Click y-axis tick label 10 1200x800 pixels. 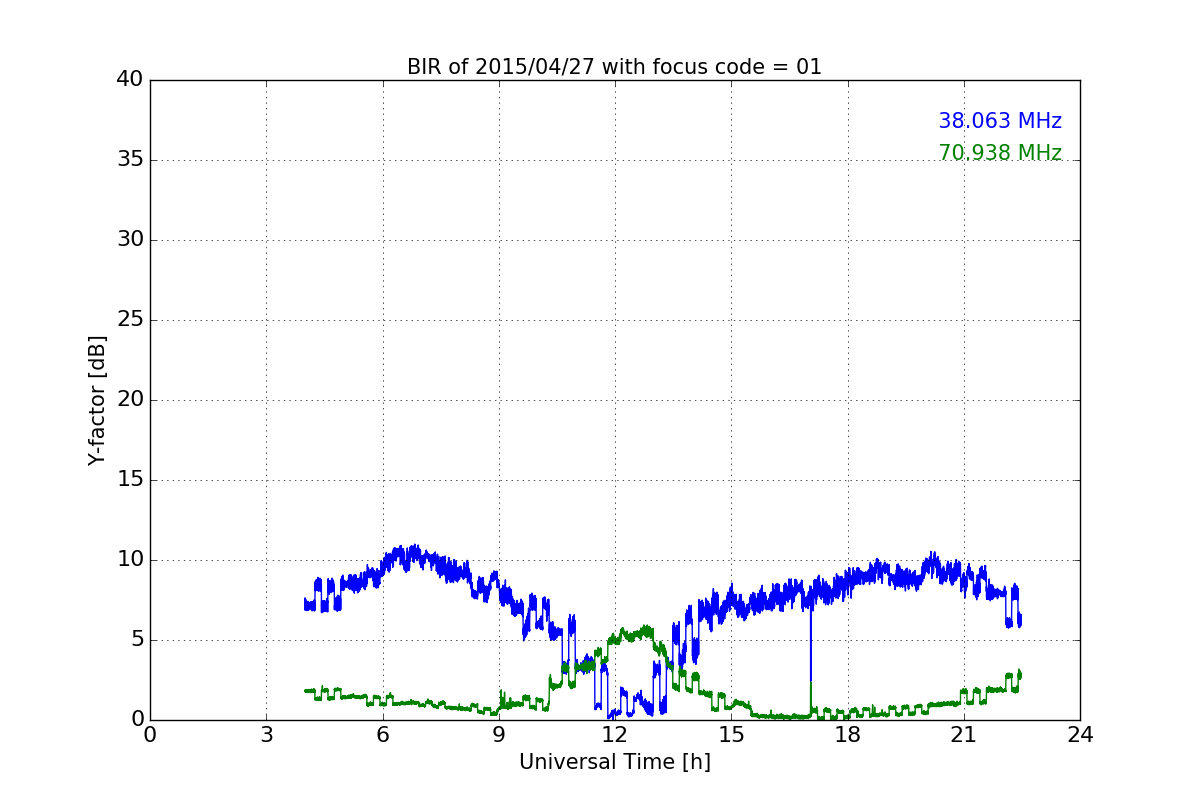point(130,560)
